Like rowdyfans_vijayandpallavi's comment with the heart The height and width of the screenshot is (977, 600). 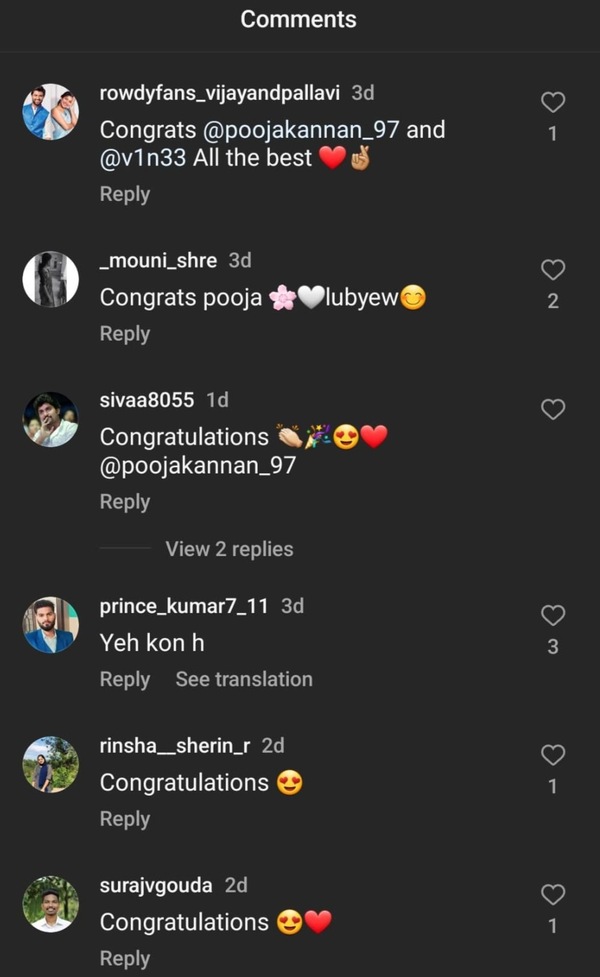[x=552, y=102]
